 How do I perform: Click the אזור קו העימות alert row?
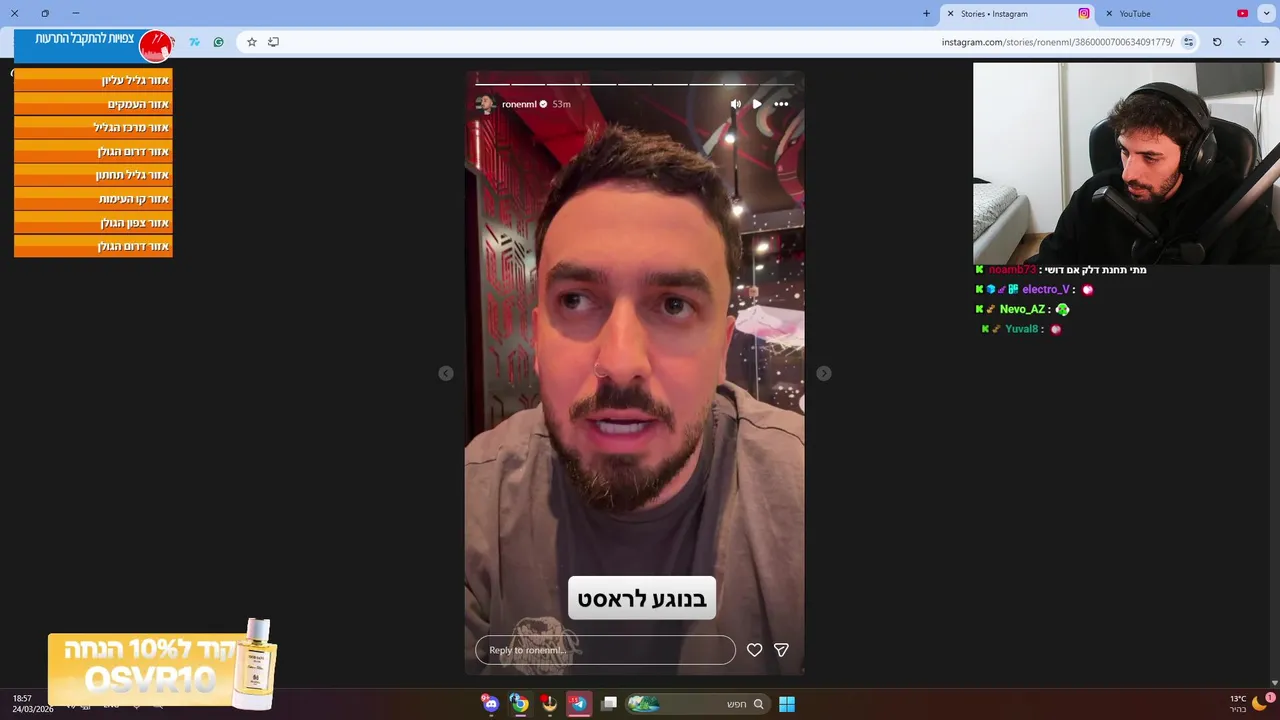pos(93,199)
